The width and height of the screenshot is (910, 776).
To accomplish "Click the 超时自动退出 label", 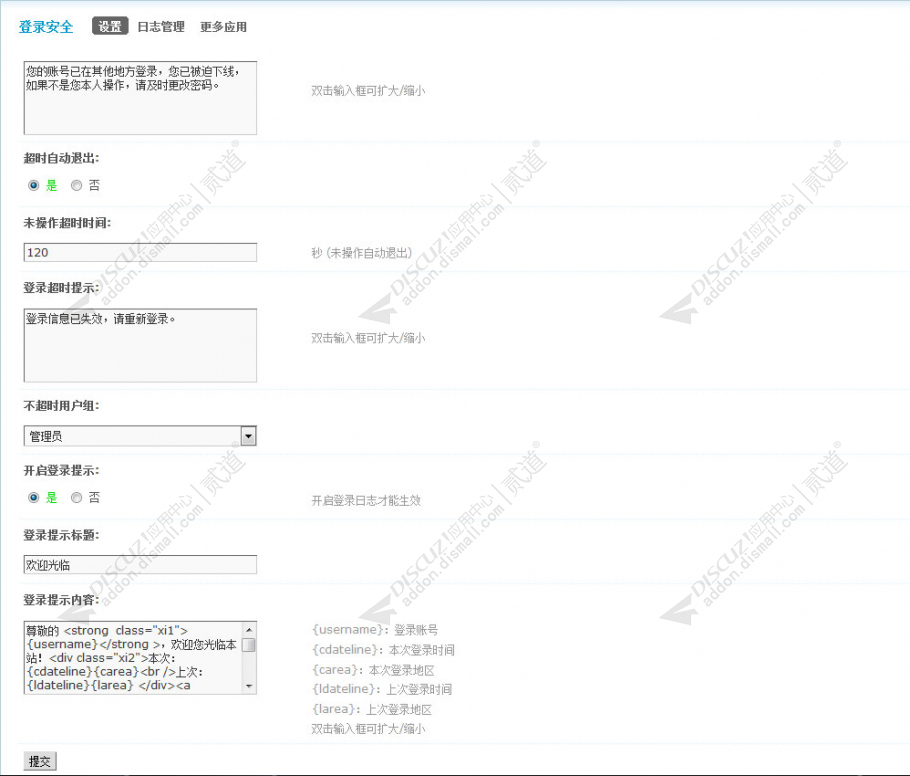I will point(61,158).
